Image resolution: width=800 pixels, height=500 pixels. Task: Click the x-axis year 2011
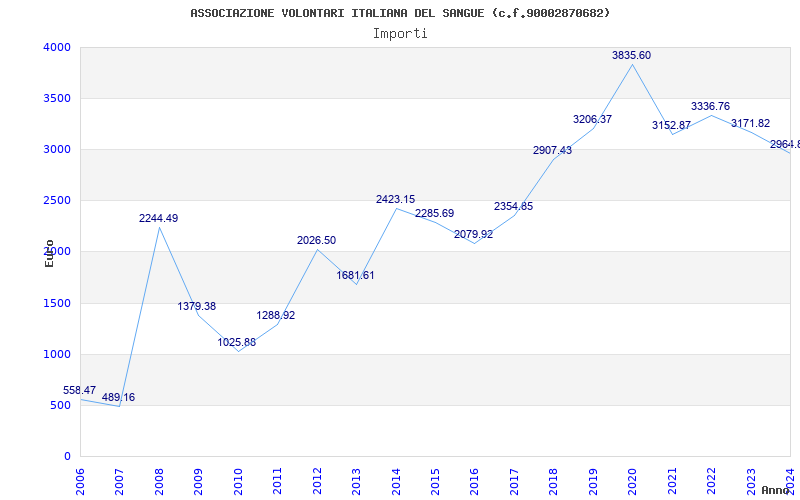[277, 482]
